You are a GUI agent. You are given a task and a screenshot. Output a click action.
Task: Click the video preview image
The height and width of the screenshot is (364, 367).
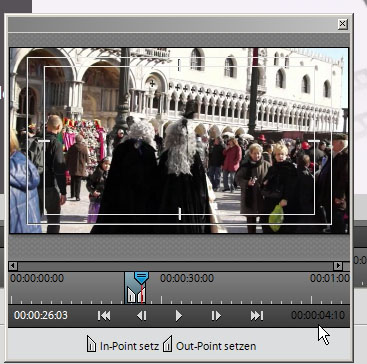click(179, 140)
